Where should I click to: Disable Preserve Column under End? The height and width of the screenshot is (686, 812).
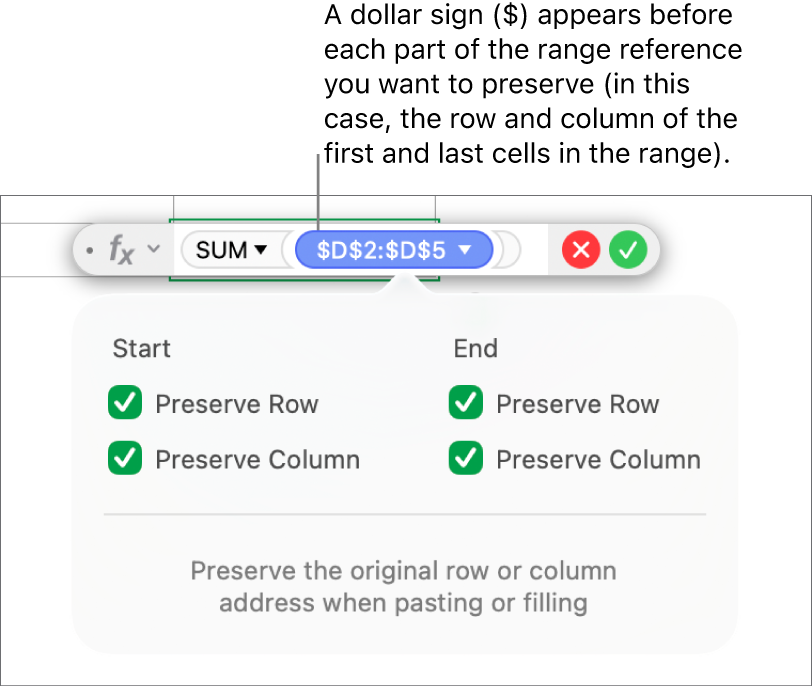click(x=465, y=460)
